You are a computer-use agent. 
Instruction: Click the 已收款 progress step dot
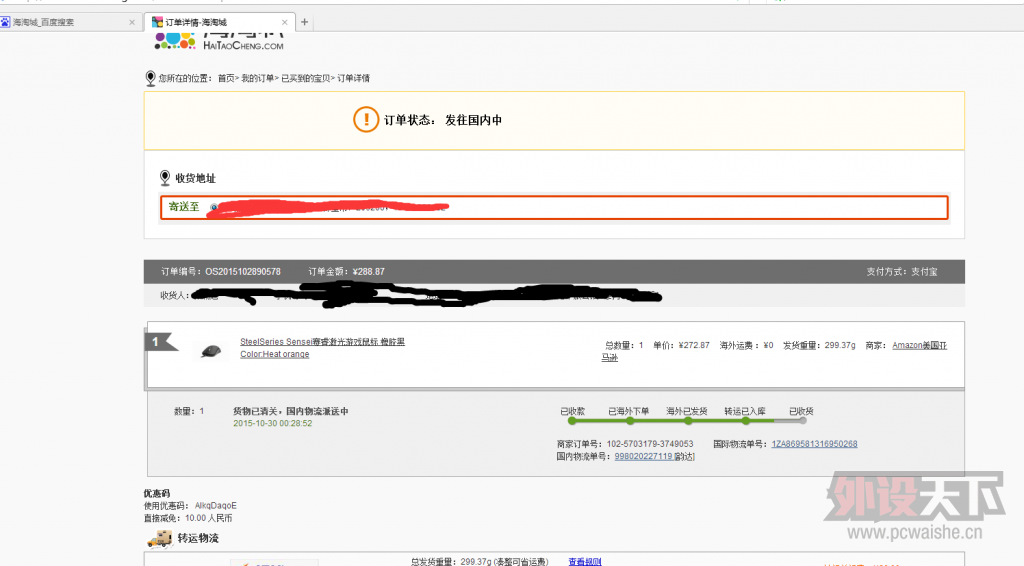[x=572, y=421]
